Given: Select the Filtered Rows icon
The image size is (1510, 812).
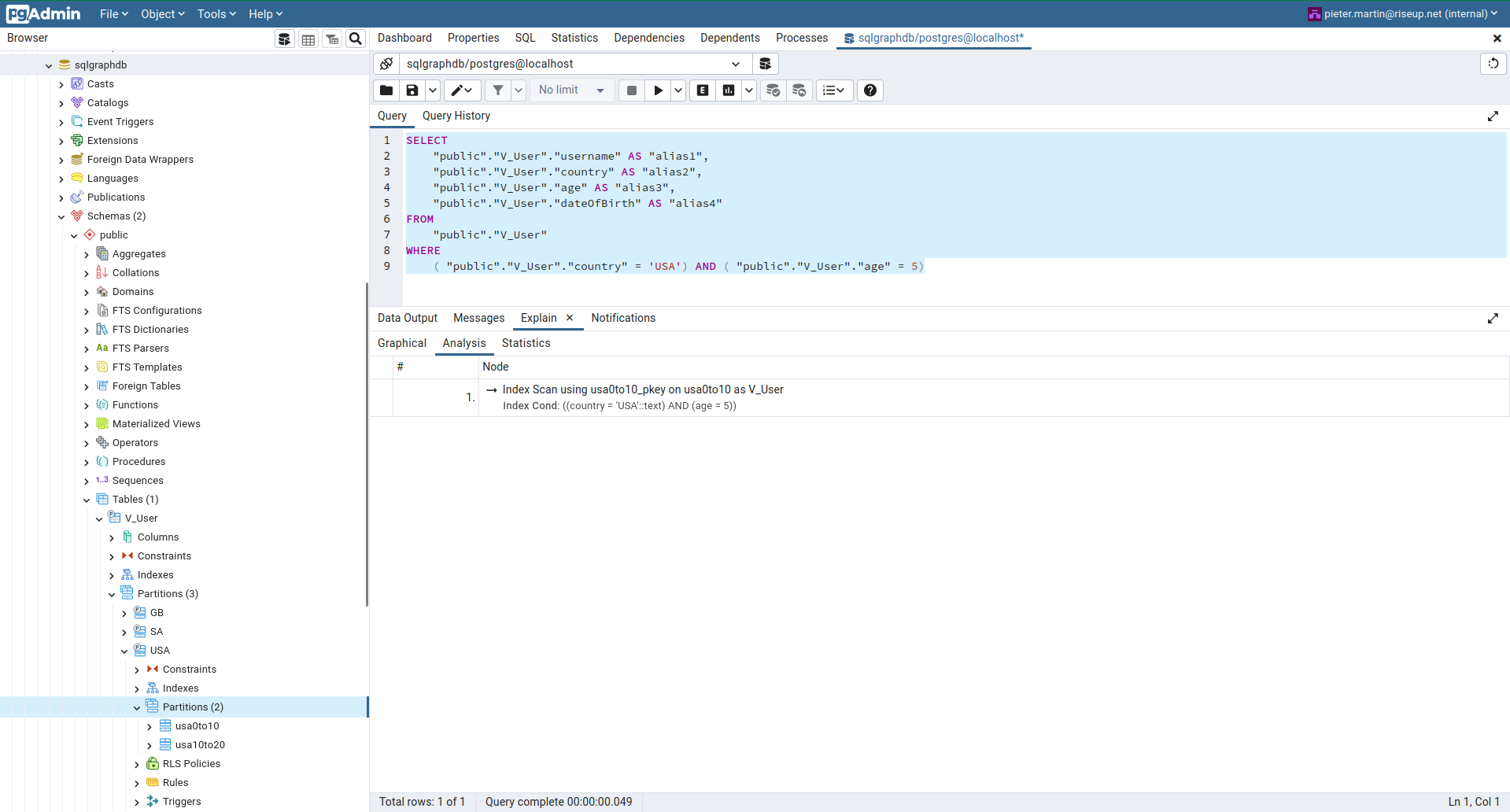Looking at the screenshot, I should pyautogui.click(x=331, y=39).
